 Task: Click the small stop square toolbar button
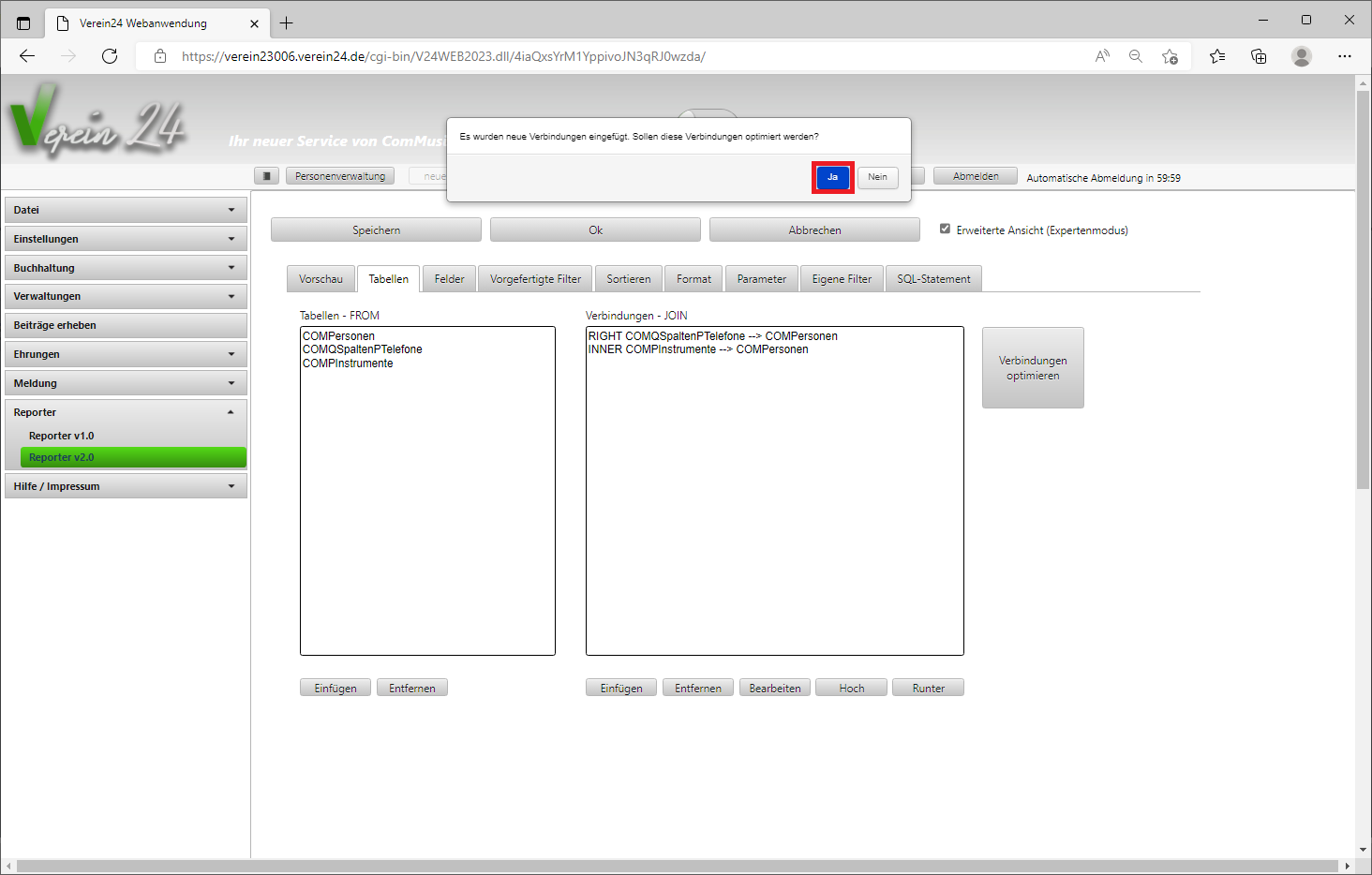point(266,176)
